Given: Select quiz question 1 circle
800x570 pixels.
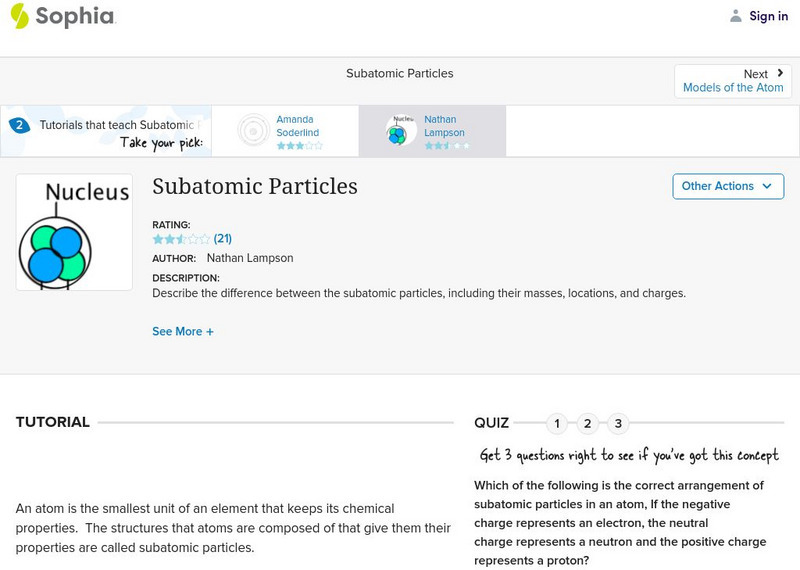Looking at the screenshot, I should tap(557, 423).
